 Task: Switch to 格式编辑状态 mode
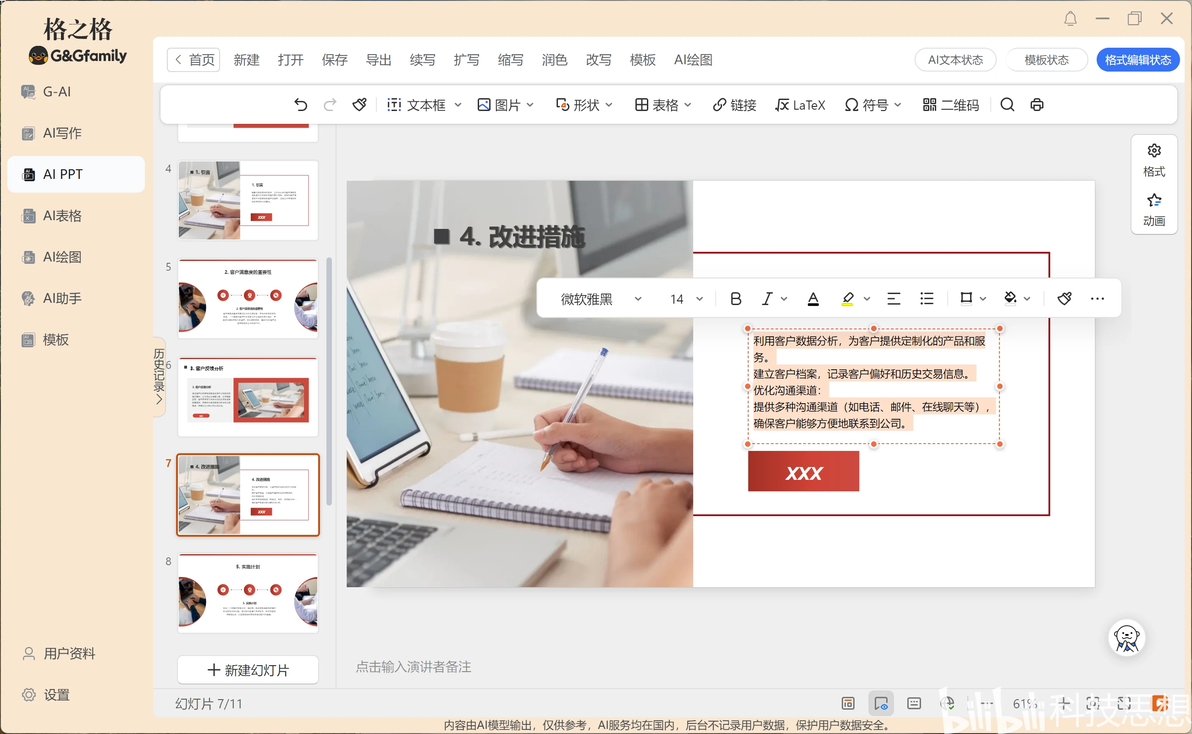pyautogui.click(x=1138, y=60)
